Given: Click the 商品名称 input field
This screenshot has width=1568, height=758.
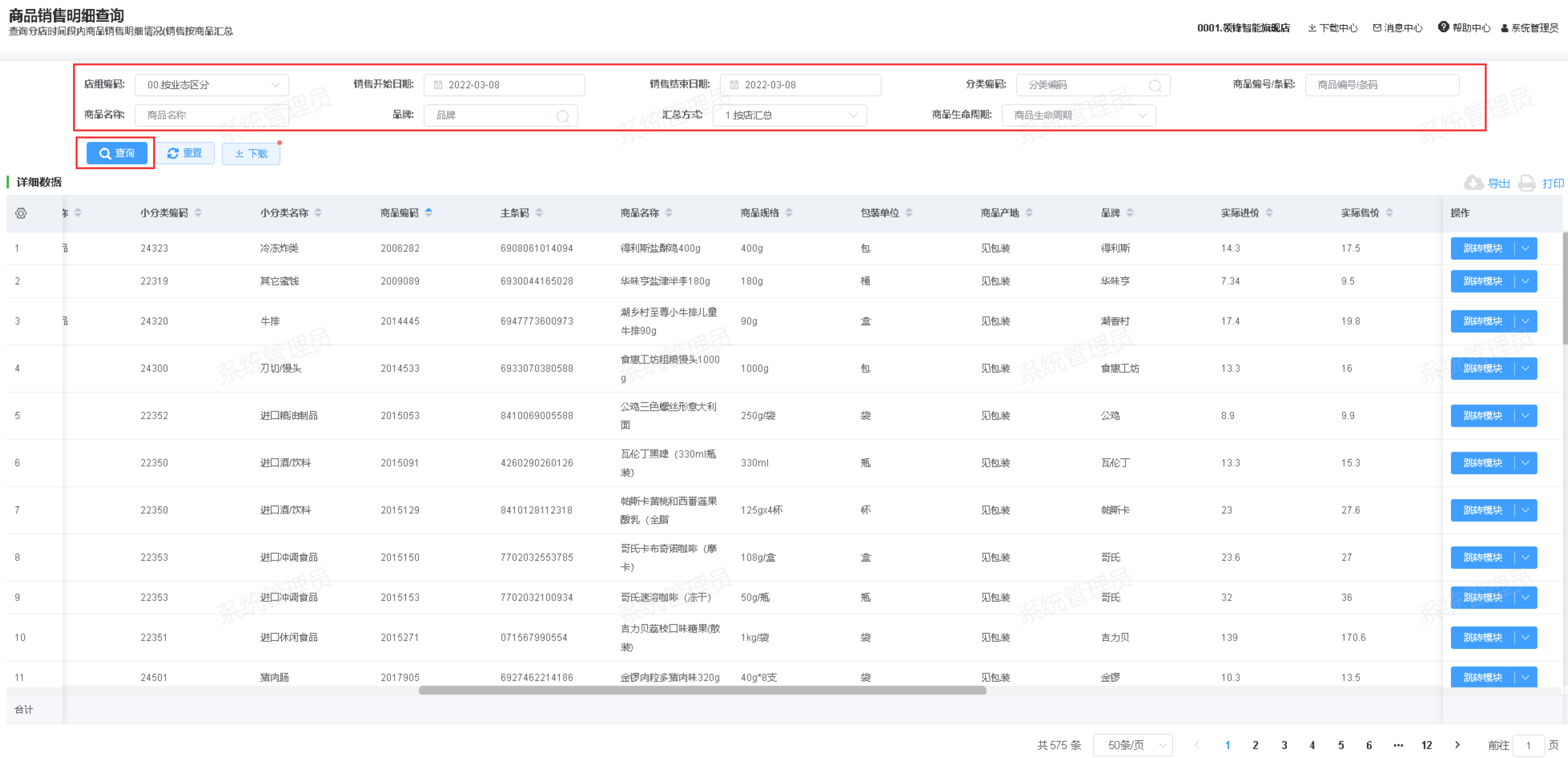Looking at the screenshot, I should pyautogui.click(x=211, y=115).
